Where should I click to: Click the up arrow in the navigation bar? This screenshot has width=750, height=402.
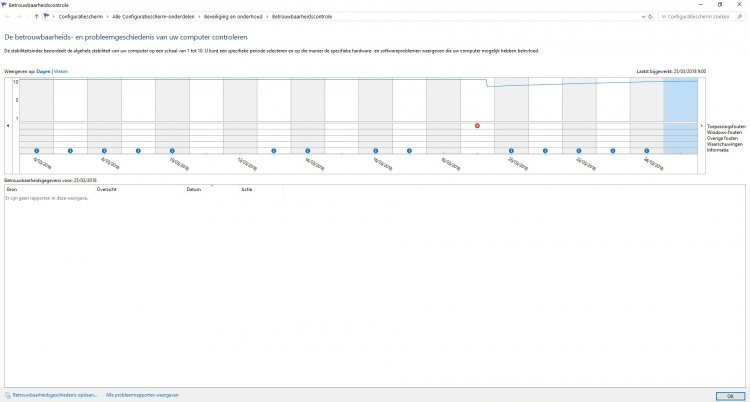(37, 16)
